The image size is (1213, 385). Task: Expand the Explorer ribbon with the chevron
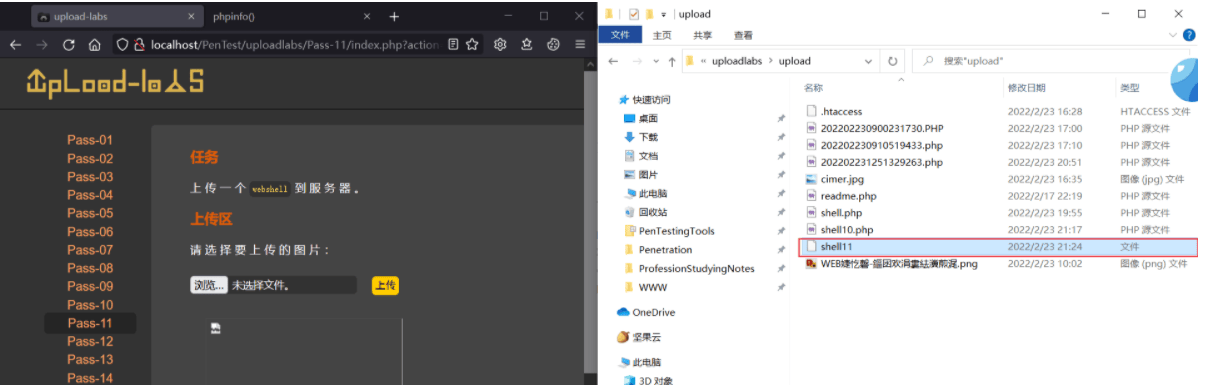click(x=1173, y=34)
